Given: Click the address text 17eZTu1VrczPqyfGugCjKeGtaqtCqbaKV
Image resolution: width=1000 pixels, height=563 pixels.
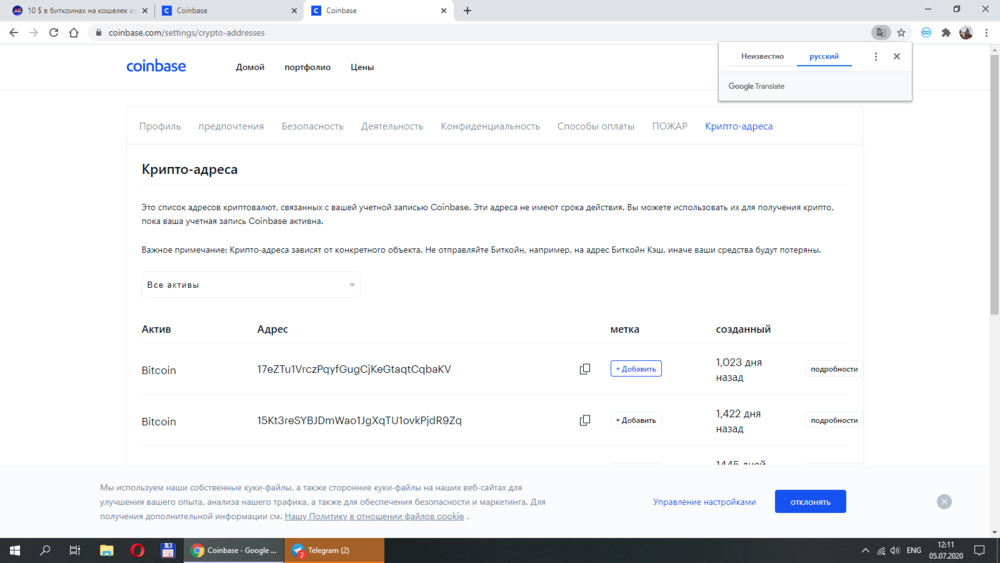Looking at the screenshot, I should [354, 369].
